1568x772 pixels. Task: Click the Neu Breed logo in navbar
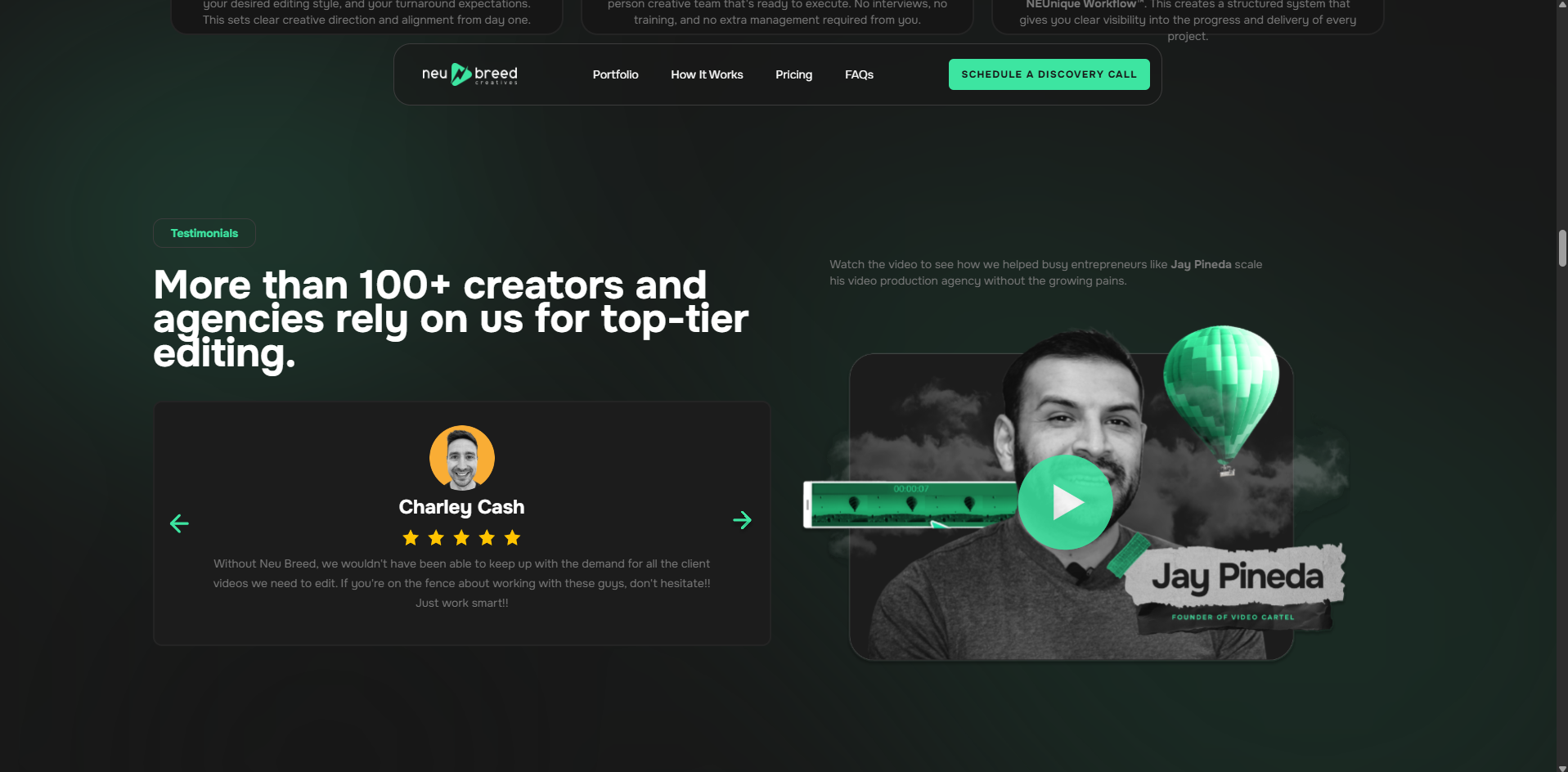(x=470, y=74)
